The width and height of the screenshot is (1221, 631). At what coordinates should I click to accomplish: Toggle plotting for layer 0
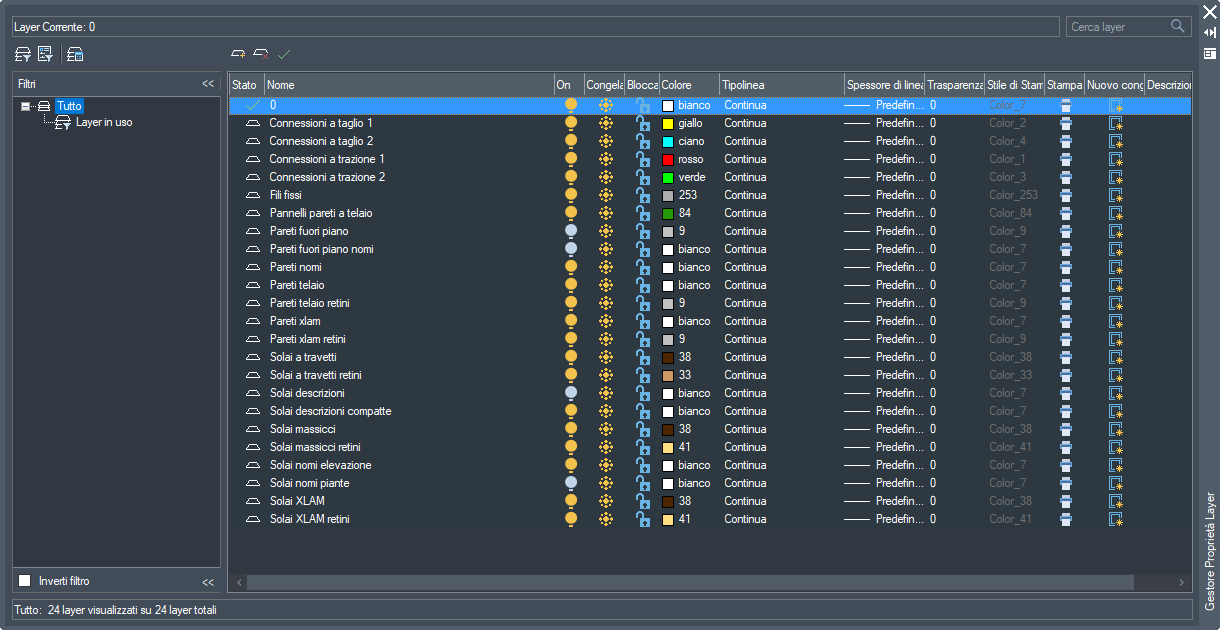click(1065, 105)
